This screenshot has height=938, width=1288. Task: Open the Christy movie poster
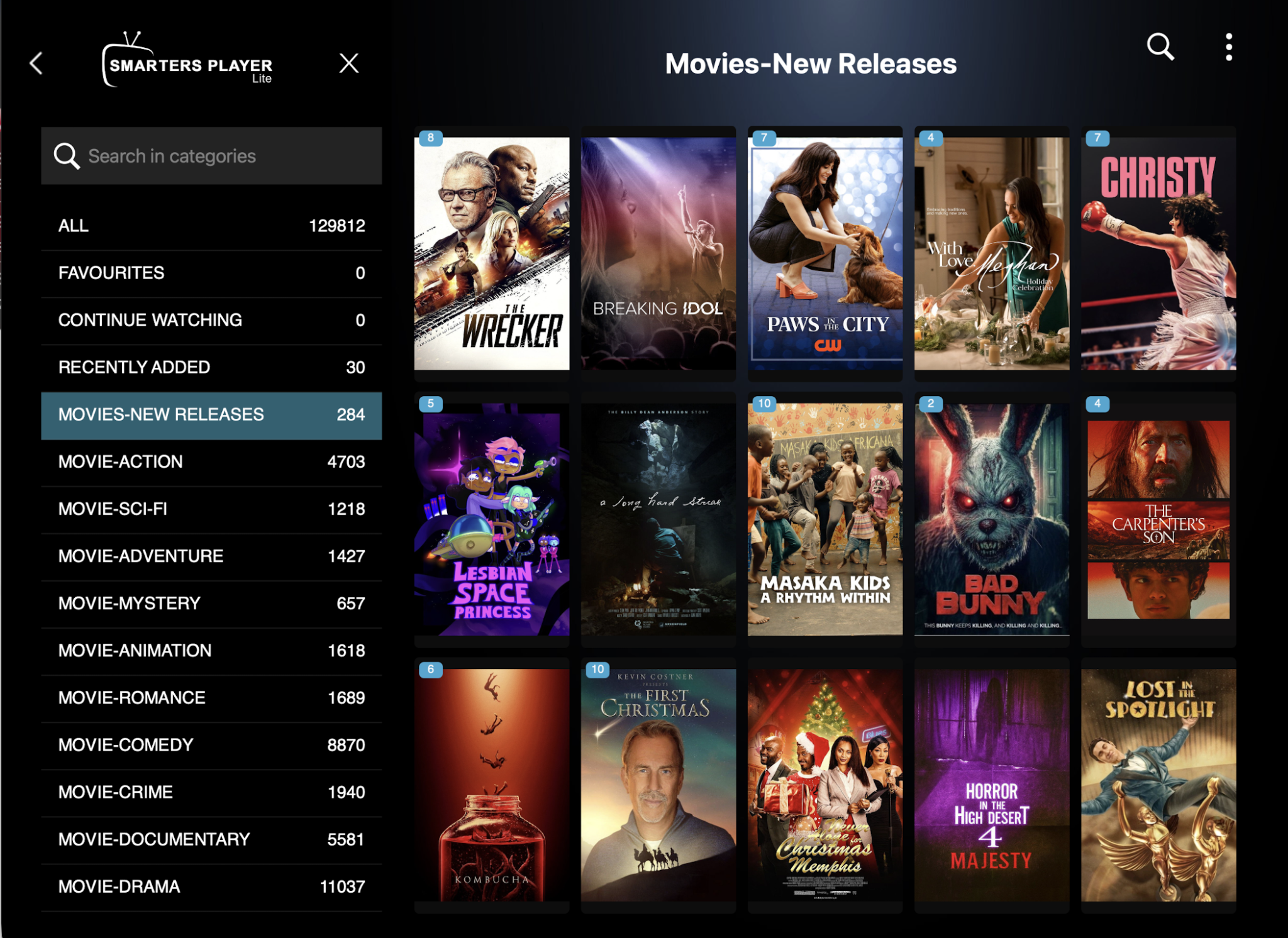coord(1159,250)
